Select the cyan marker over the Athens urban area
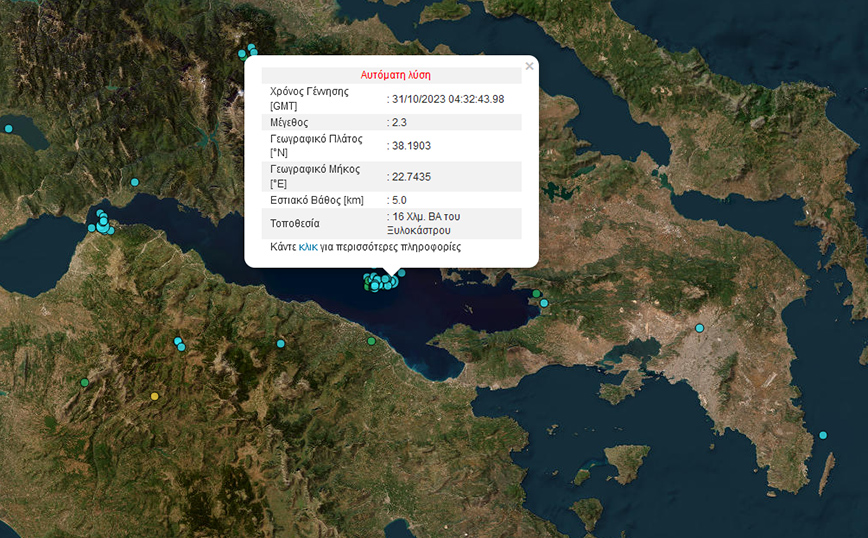Screen dimensions: 868x538 click(x=699, y=328)
